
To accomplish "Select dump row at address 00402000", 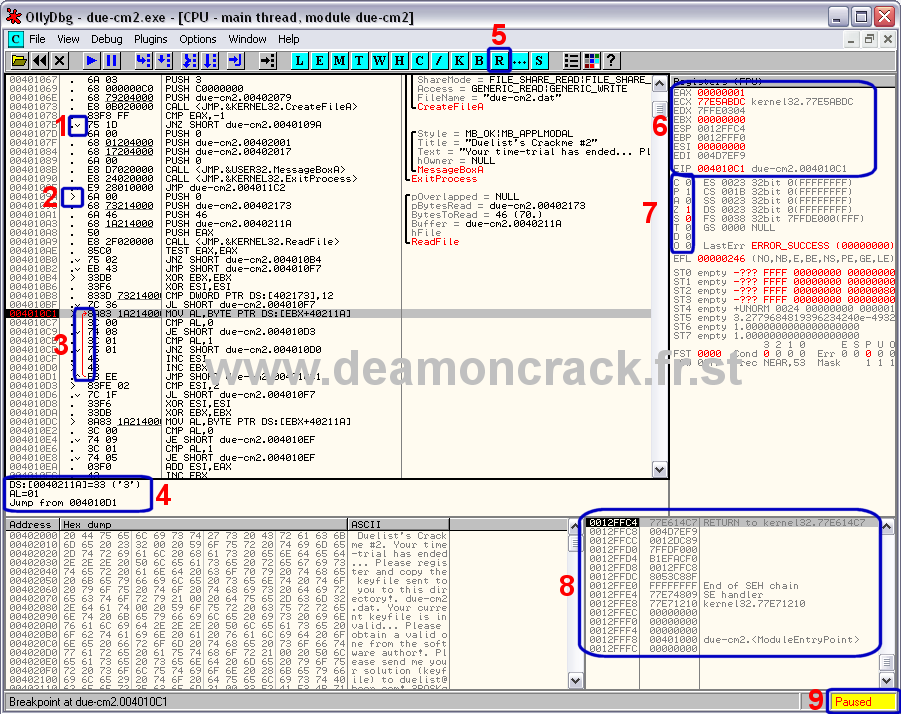I will click(x=228, y=536).
